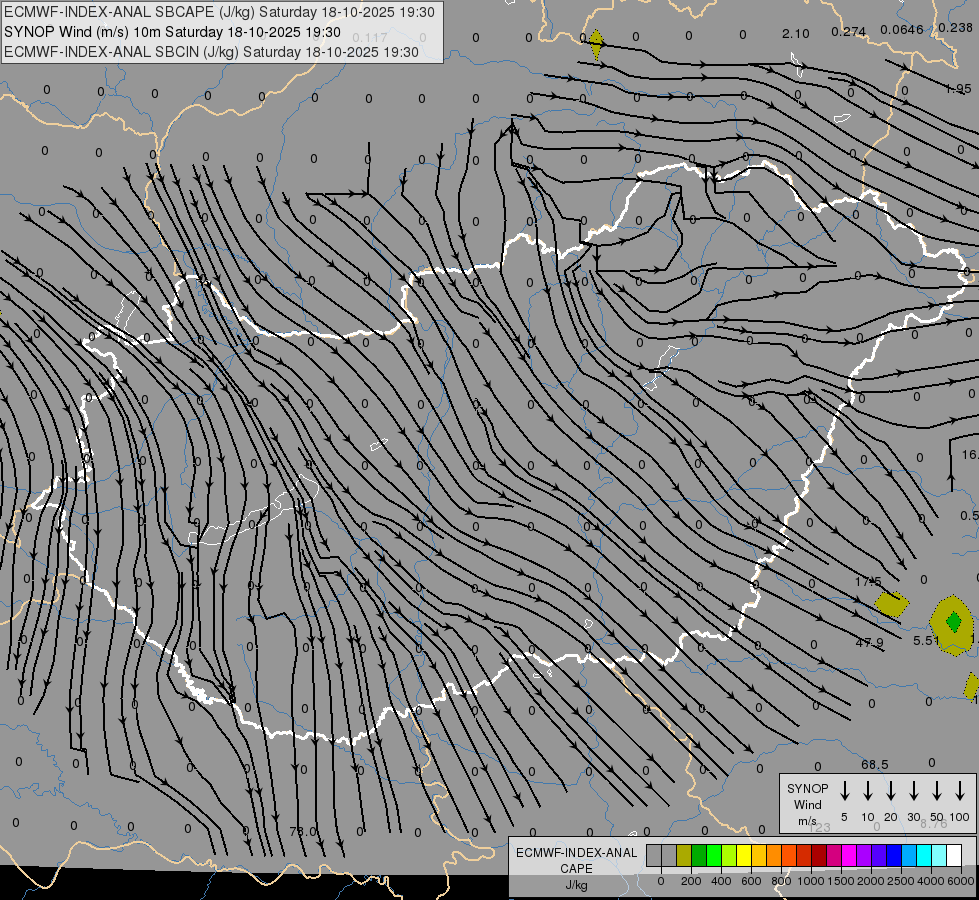
Task: Click the 0.274 value on the map
Action: [849, 31]
